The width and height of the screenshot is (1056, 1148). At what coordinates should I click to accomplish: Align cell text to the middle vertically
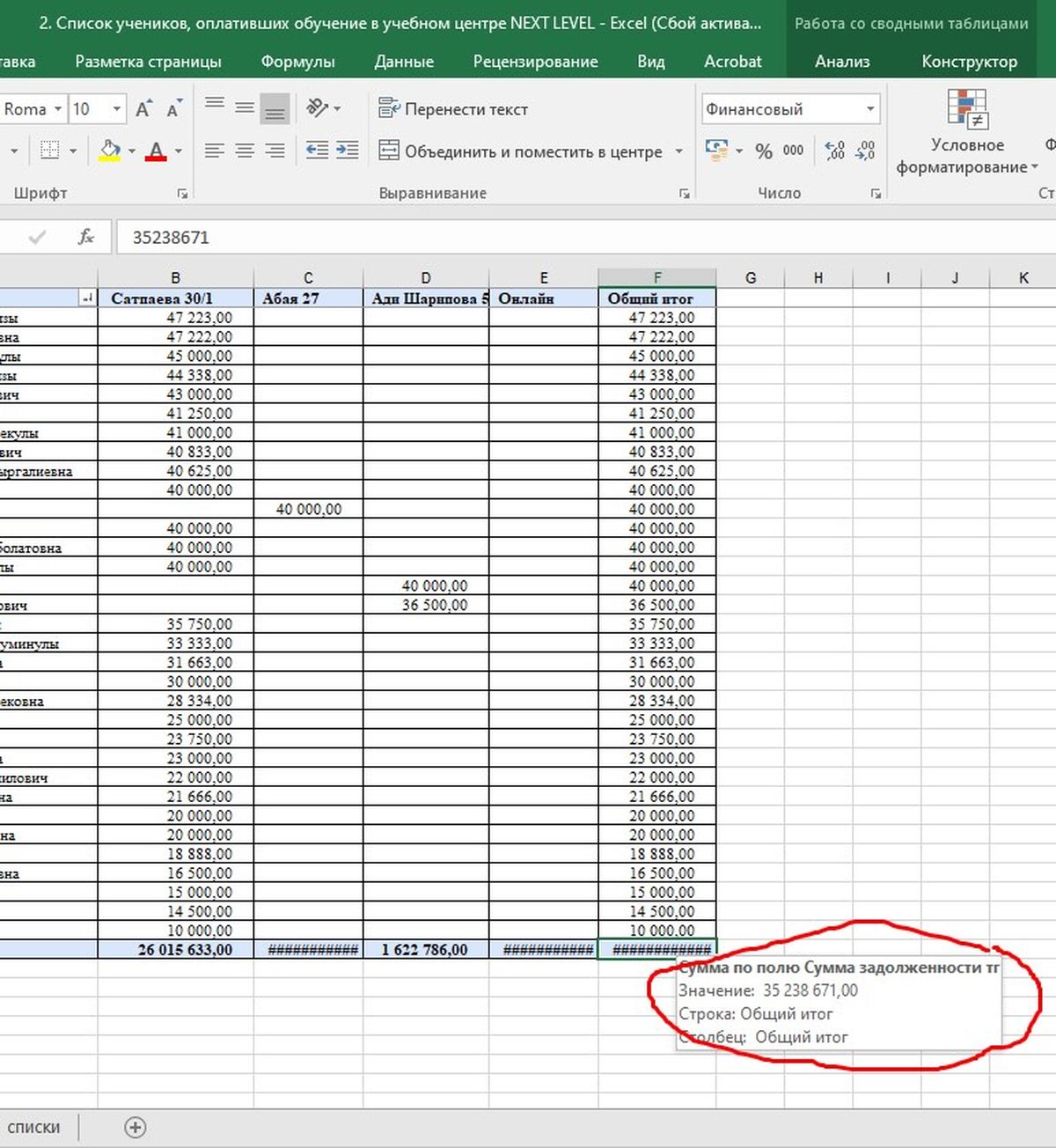pos(245,109)
